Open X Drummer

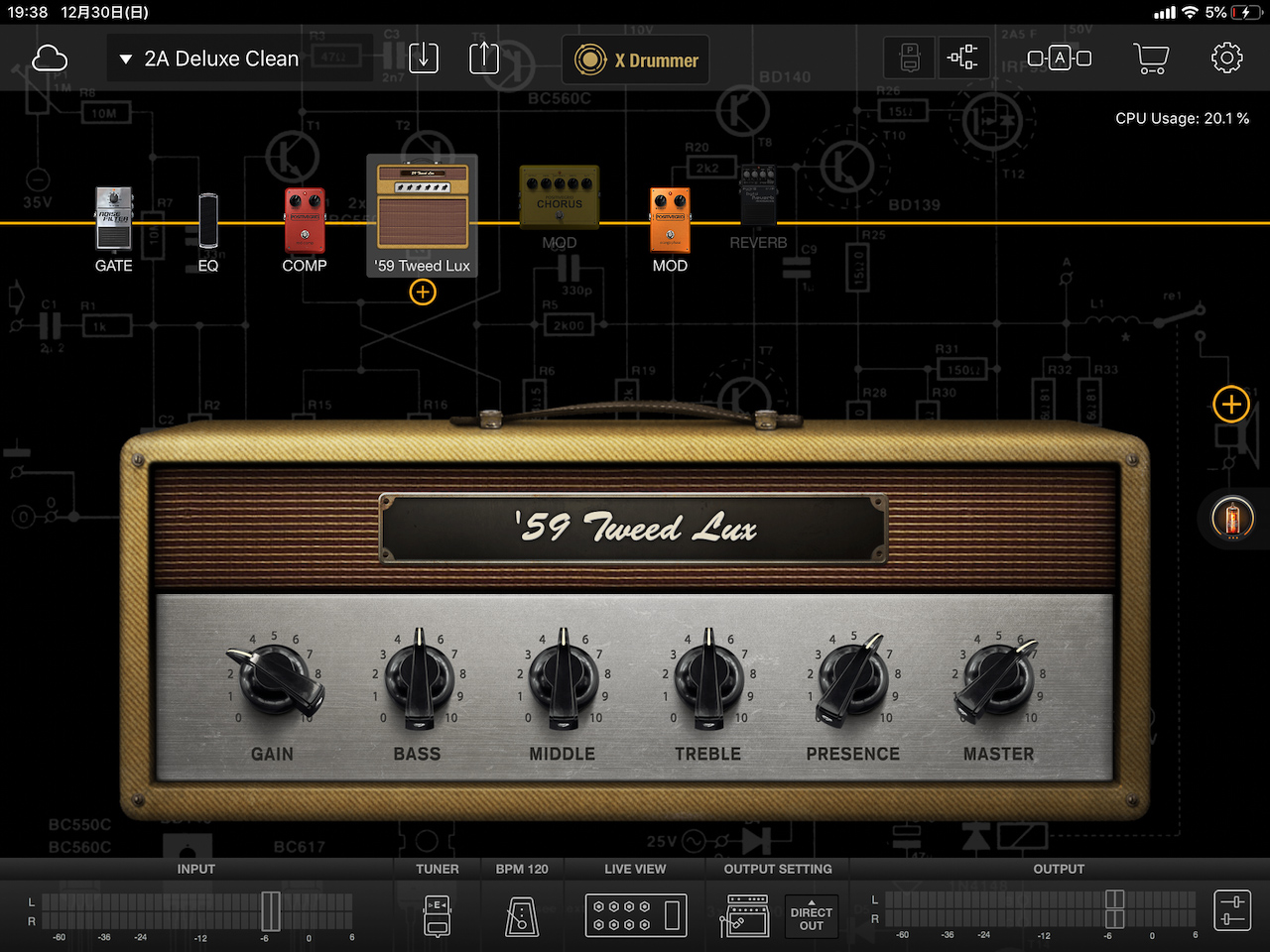637,59
